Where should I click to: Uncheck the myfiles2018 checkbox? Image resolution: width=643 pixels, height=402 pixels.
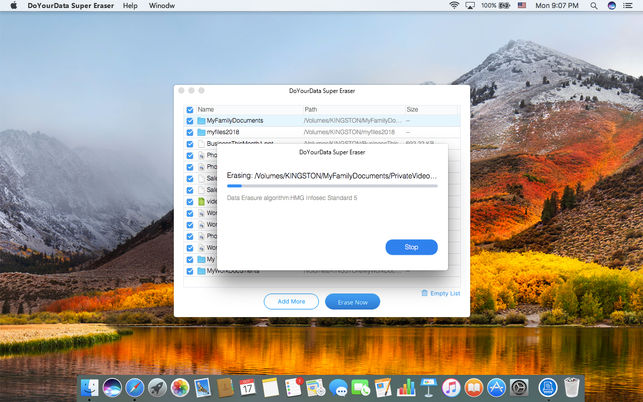[190, 132]
